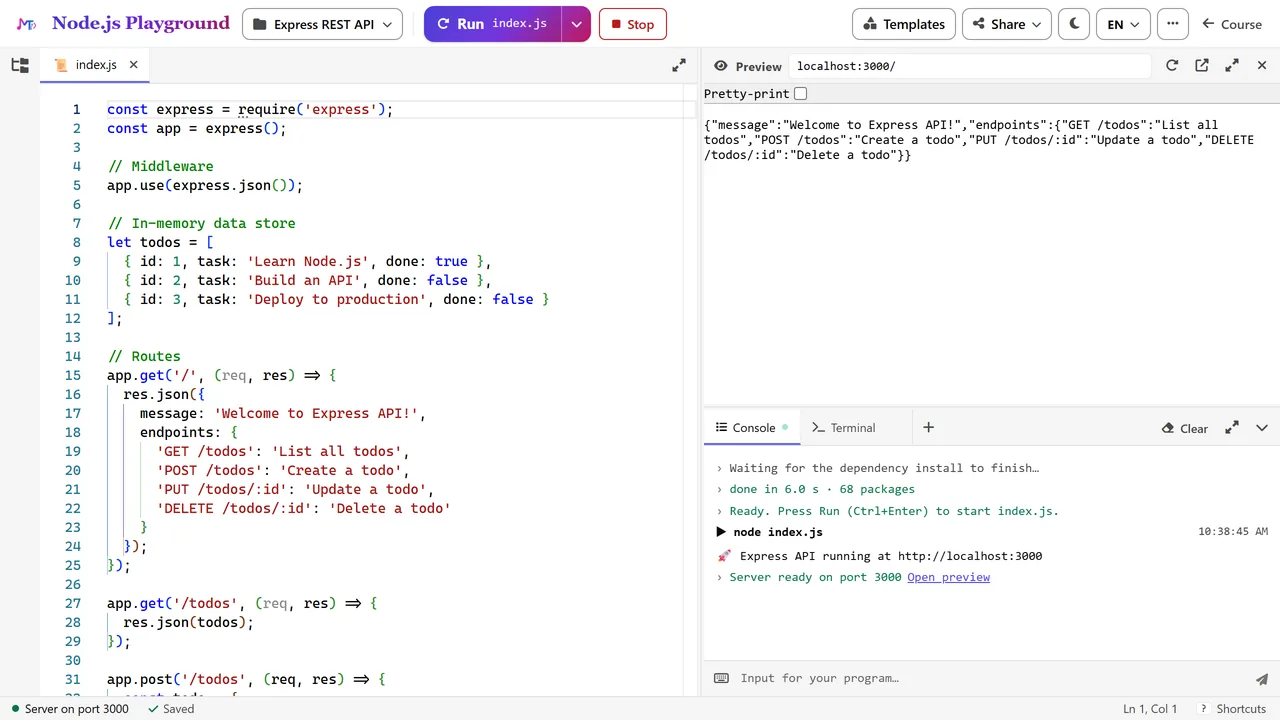Open the more options ellipsis menu
The height and width of the screenshot is (720, 1280).
click(1173, 24)
